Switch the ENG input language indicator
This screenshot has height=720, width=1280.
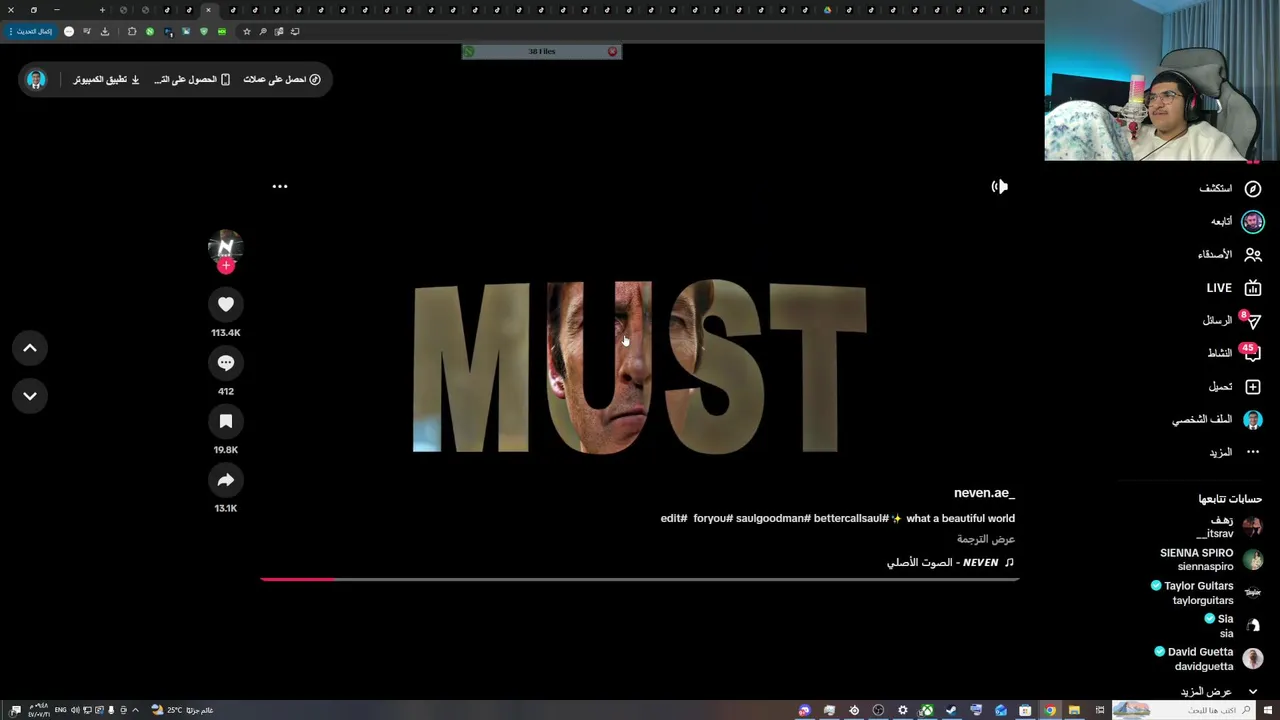(61, 710)
